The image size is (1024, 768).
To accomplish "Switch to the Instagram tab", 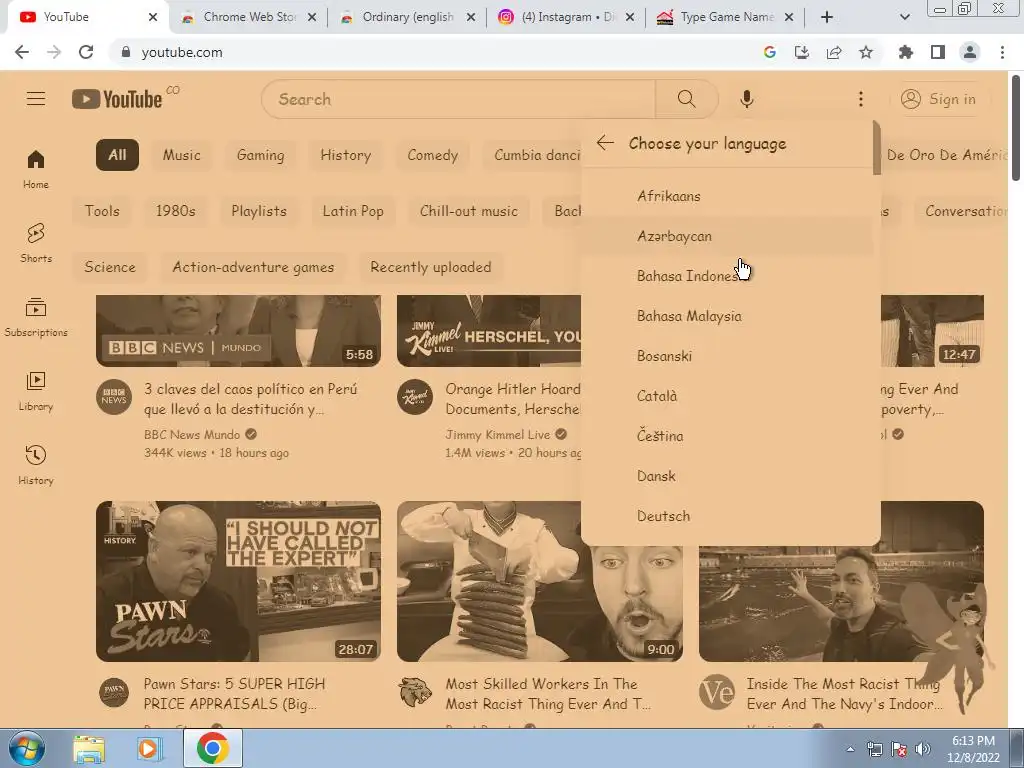I will point(566,17).
